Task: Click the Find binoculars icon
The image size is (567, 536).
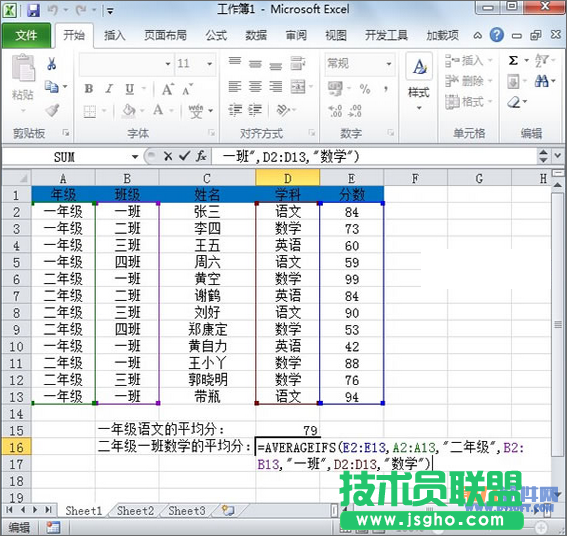Action: (541, 81)
